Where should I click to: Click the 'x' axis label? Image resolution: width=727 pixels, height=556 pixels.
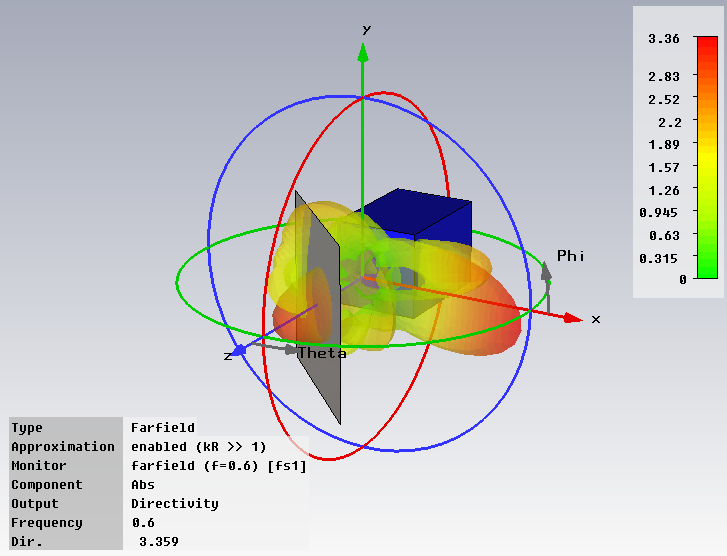pyautogui.click(x=596, y=319)
